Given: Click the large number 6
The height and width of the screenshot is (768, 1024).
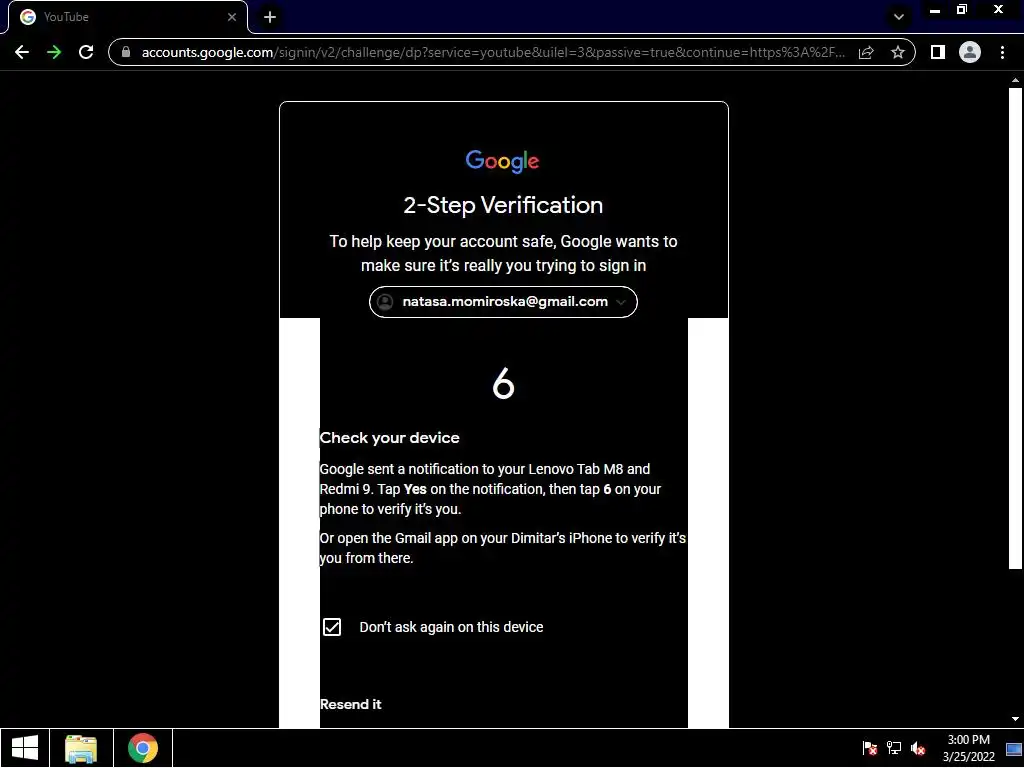Looking at the screenshot, I should coord(504,383).
